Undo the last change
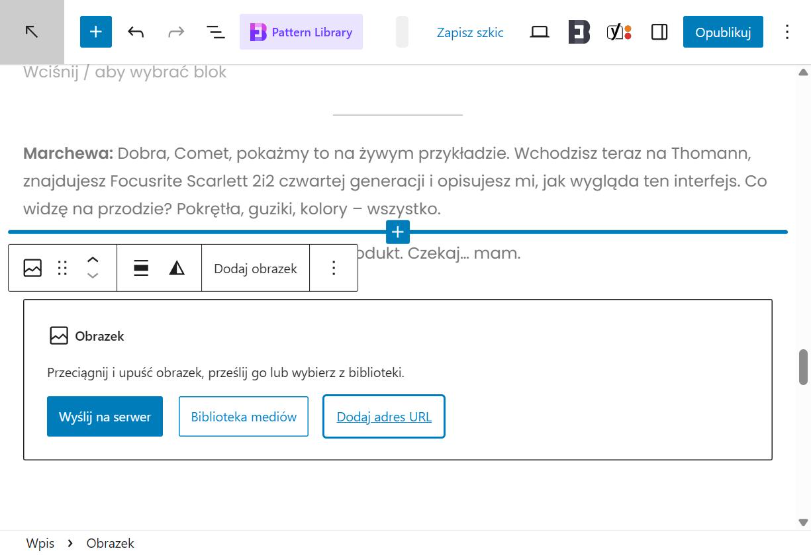This screenshot has width=811, height=555. 136,32
